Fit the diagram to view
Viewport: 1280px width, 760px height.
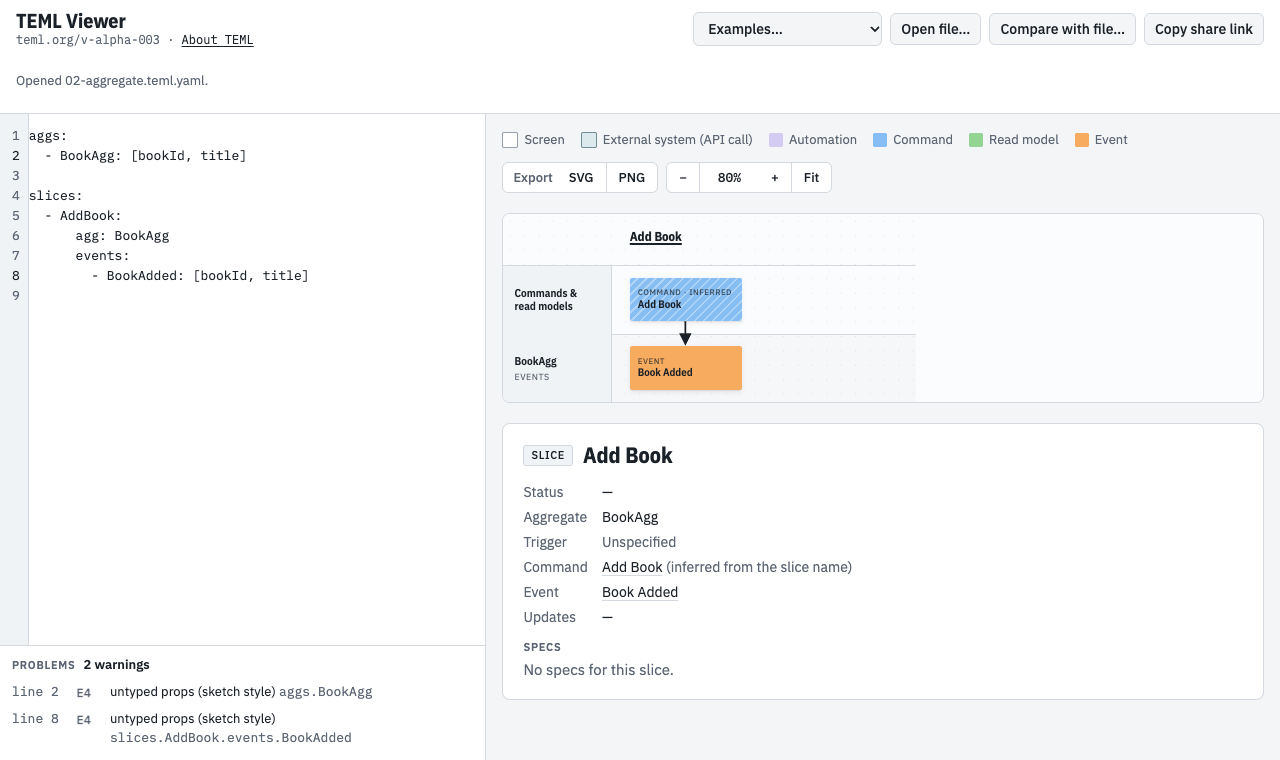point(811,178)
